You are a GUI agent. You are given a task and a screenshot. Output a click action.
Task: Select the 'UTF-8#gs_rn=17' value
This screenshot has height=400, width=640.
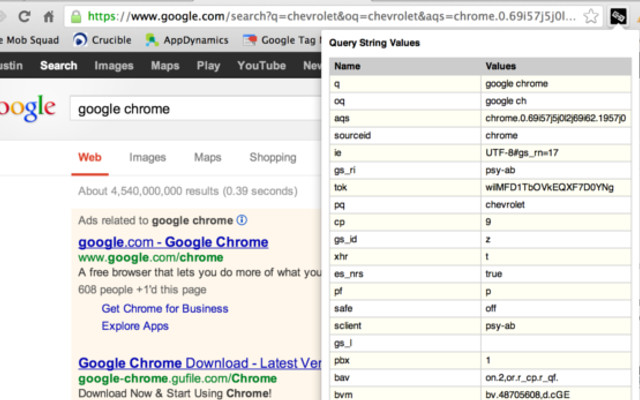tap(522, 153)
